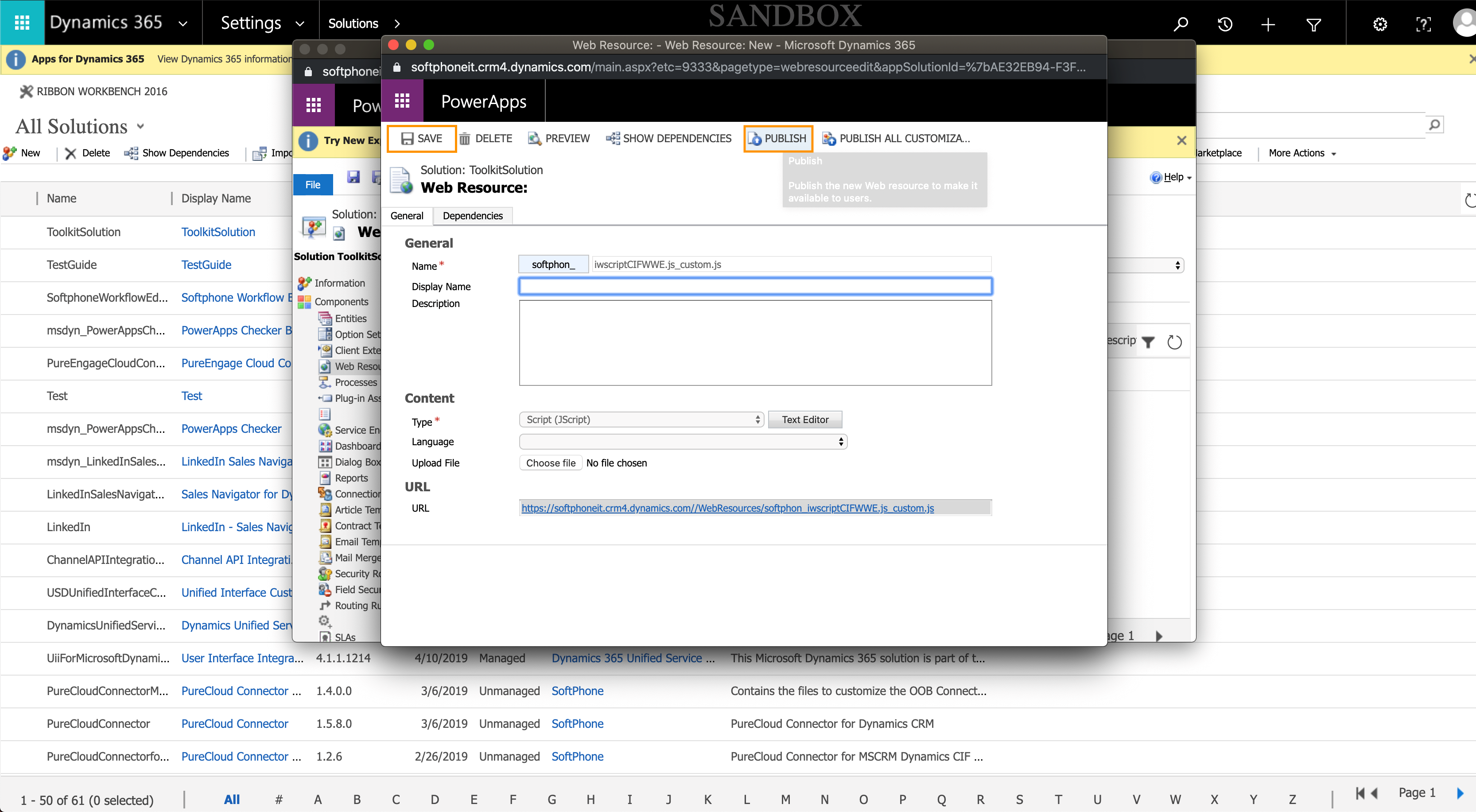Click the Description text area

(x=755, y=343)
